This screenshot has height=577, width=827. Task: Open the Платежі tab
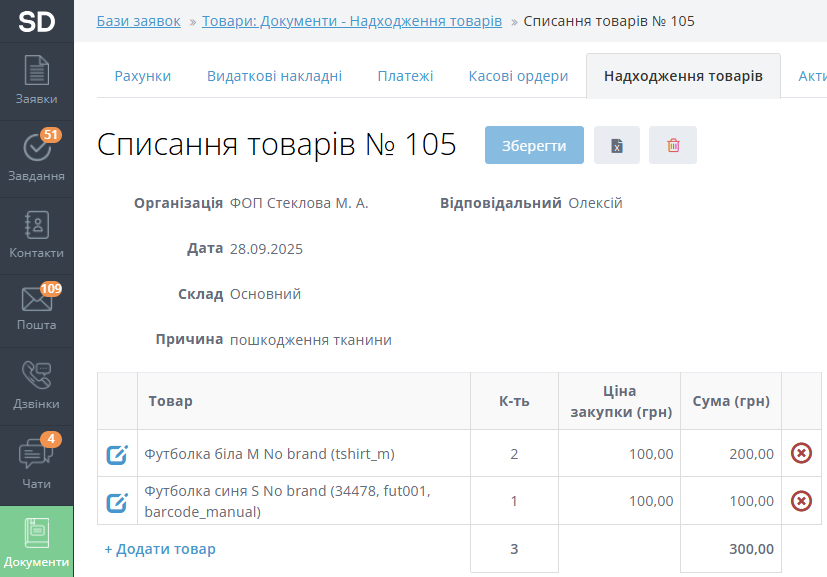click(405, 76)
